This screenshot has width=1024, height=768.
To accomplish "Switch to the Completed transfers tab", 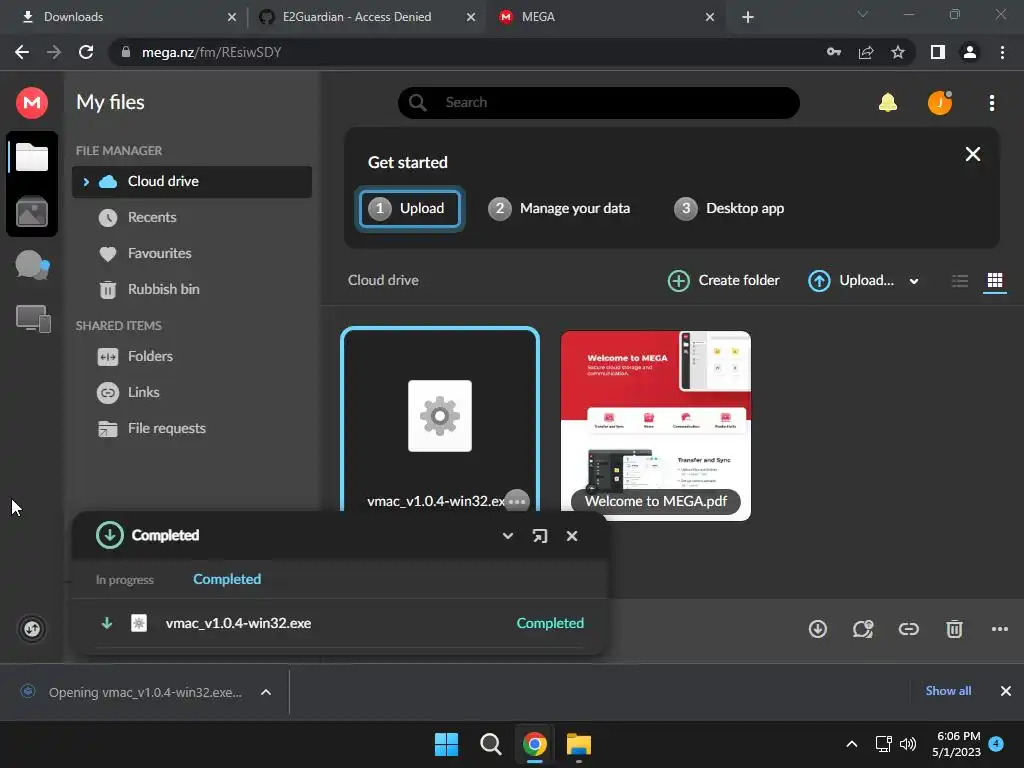I will (x=227, y=579).
